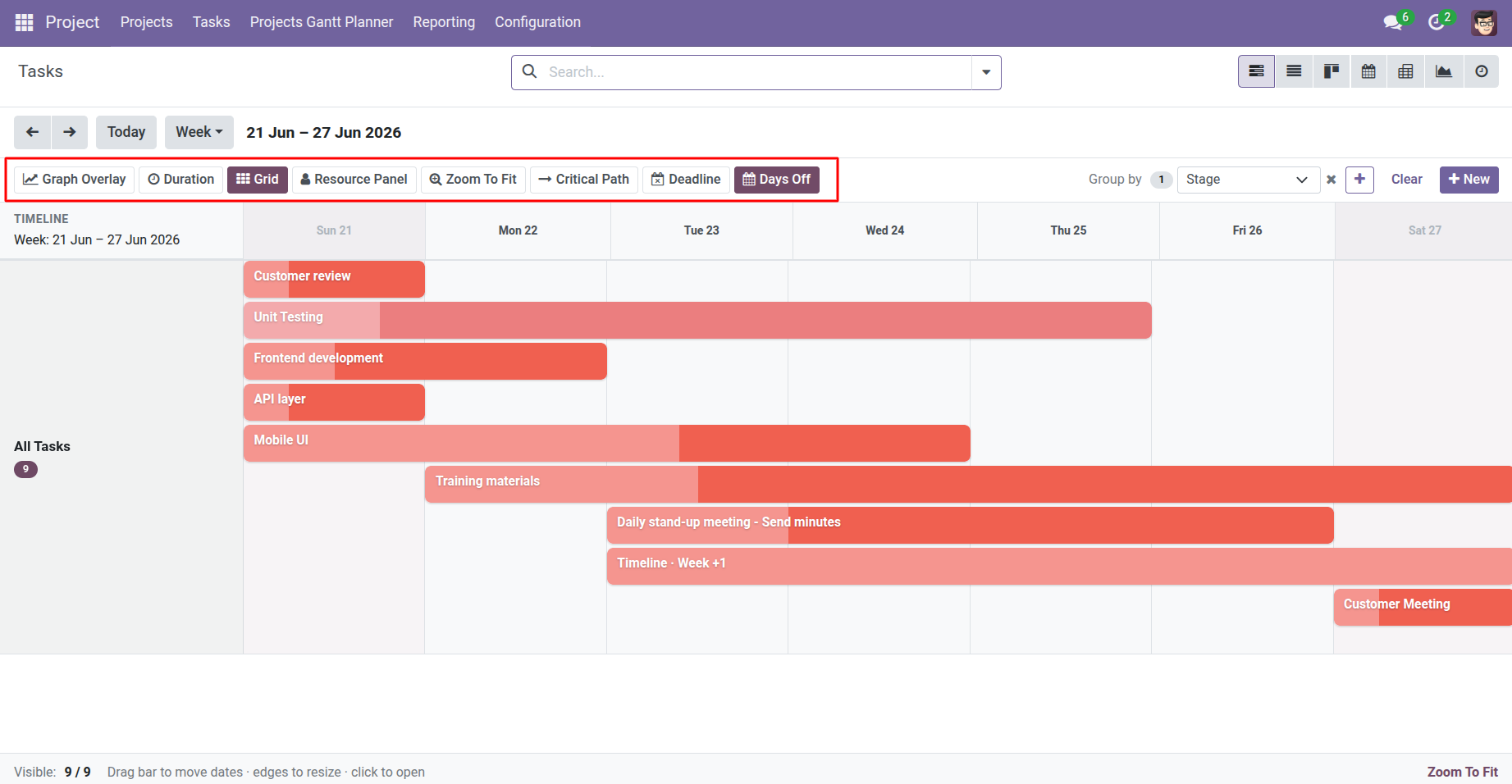Switch to the Graph view icon
This screenshot has height=784, width=1512.
(1443, 71)
